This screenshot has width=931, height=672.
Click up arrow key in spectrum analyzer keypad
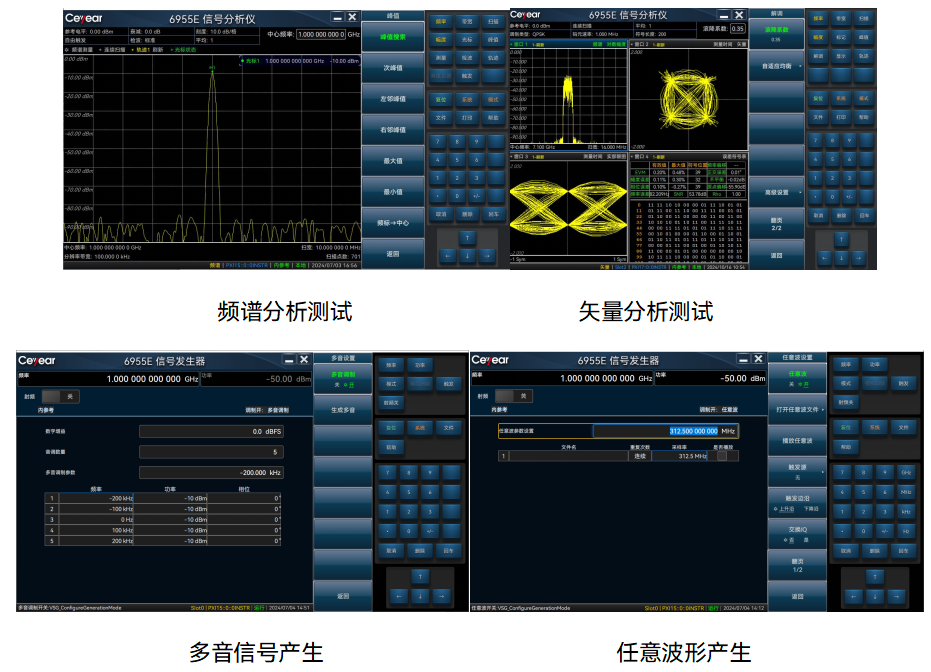point(466,237)
